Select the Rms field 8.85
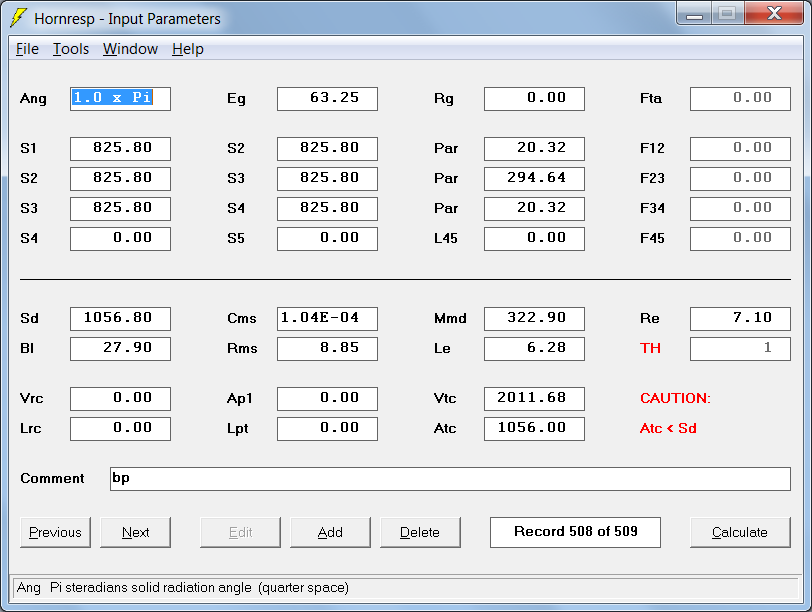This screenshot has height=612, width=812. pos(327,348)
